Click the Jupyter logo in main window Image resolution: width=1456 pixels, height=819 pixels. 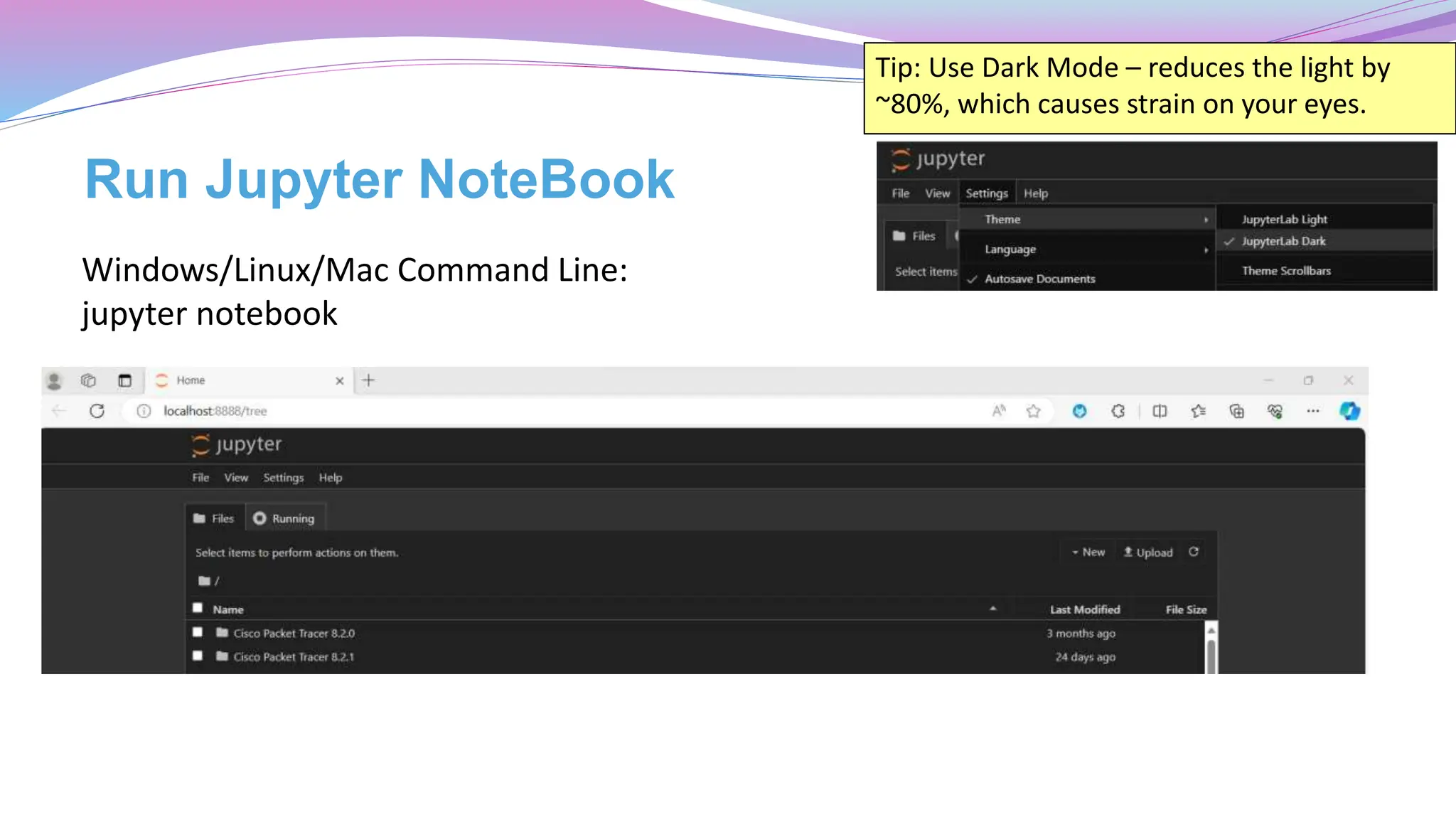point(237,445)
